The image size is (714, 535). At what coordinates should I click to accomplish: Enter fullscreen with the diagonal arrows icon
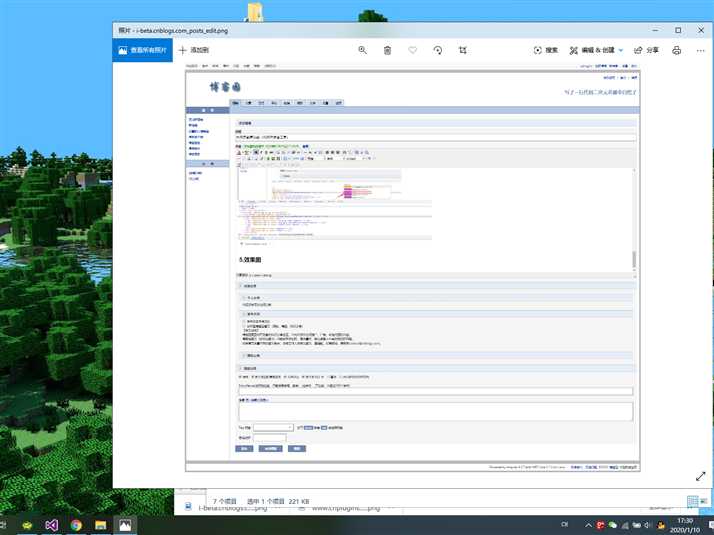pyautogui.click(x=701, y=476)
